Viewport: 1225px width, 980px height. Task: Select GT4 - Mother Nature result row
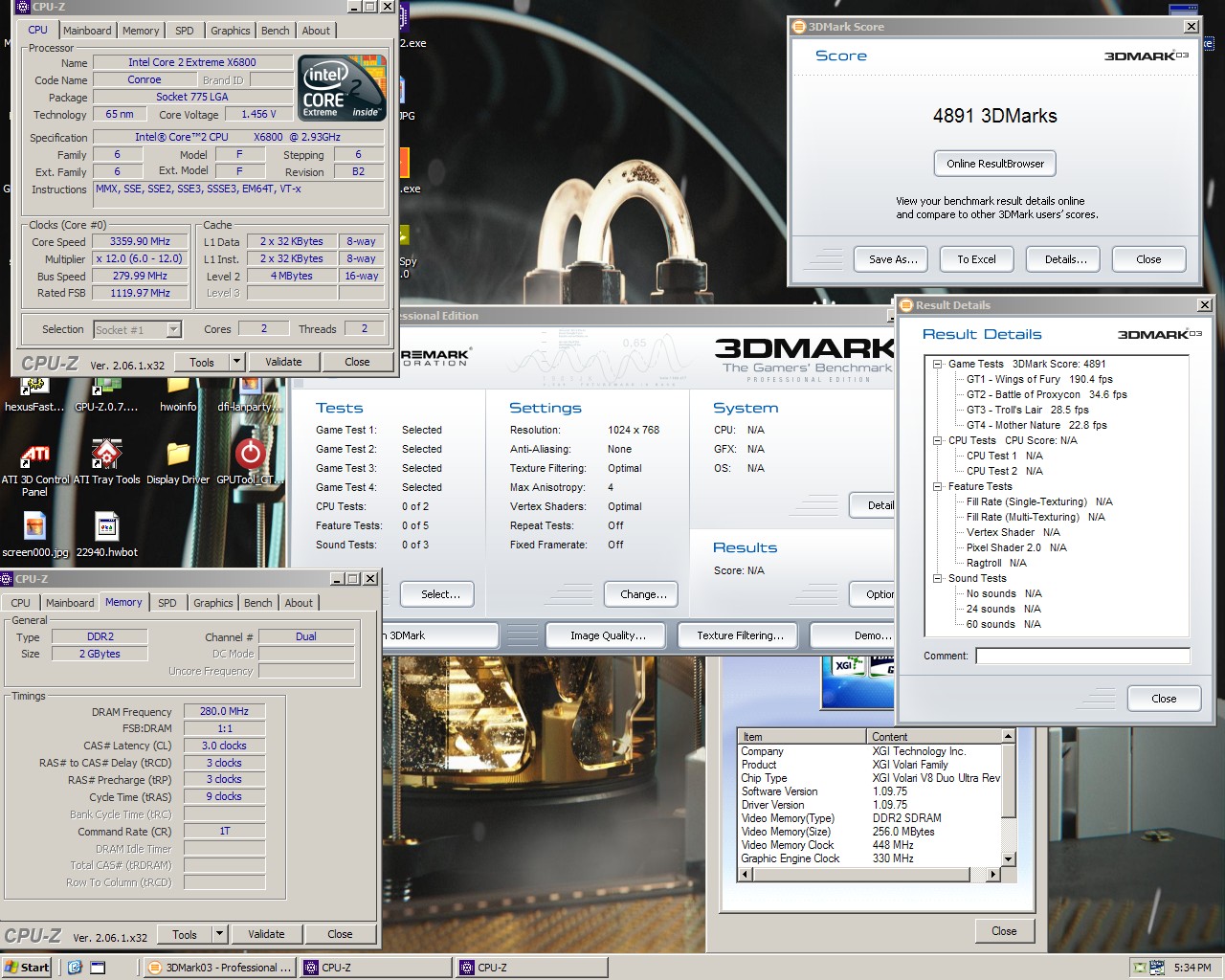(1036, 425)
